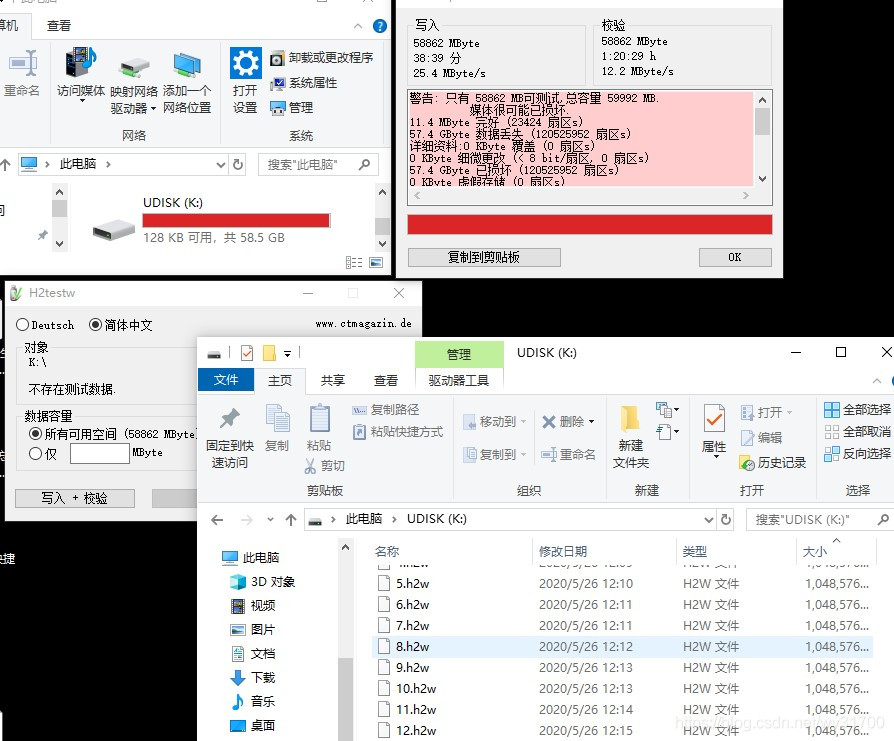Select the 'only' MByte amount radio button

(35, 453)
